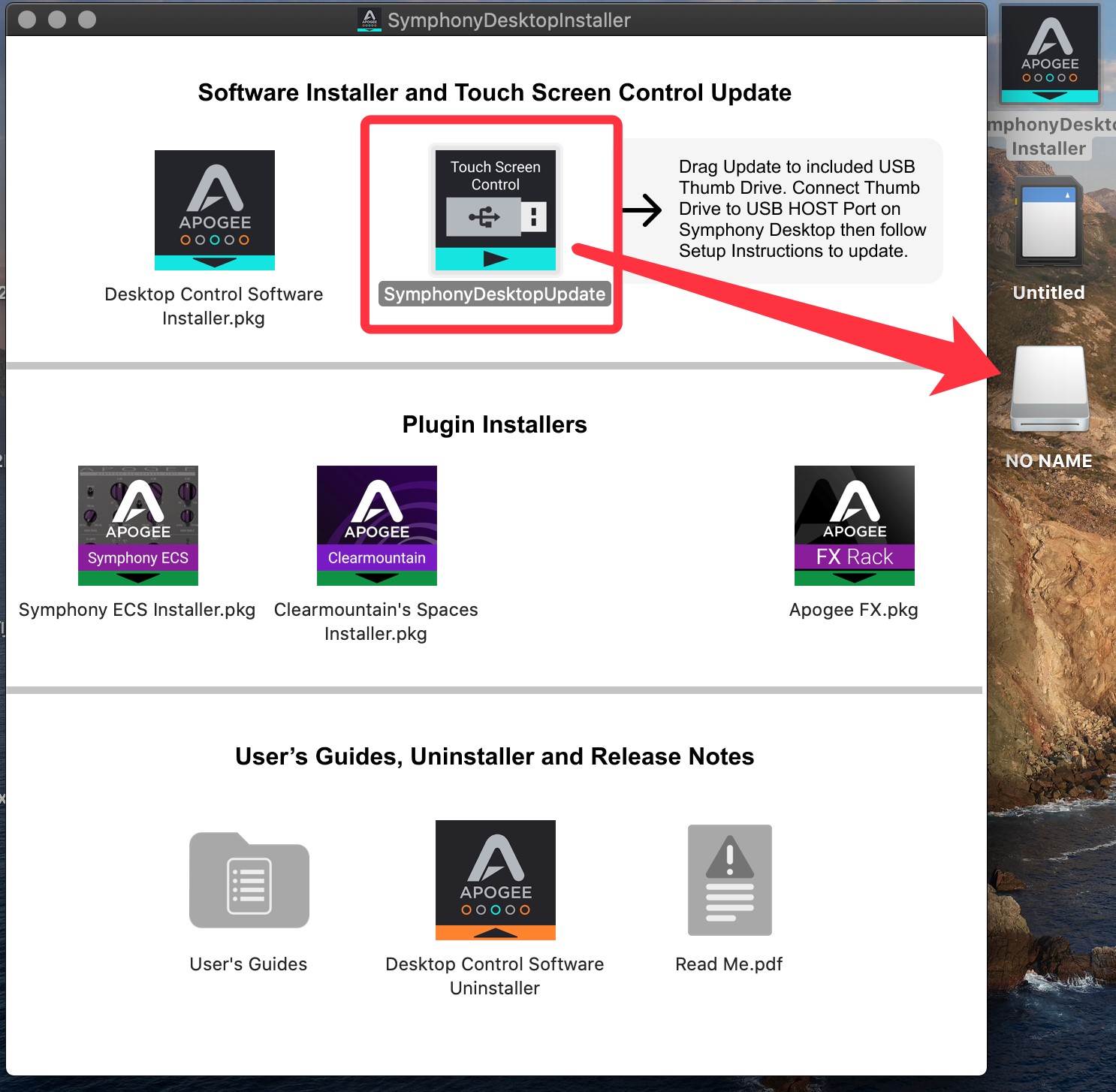This screenshot has height=1092, width=1116.
Task: Click the 'Read Me.pdf' file name
Action: pyautogui.click(x=729, y=964)
